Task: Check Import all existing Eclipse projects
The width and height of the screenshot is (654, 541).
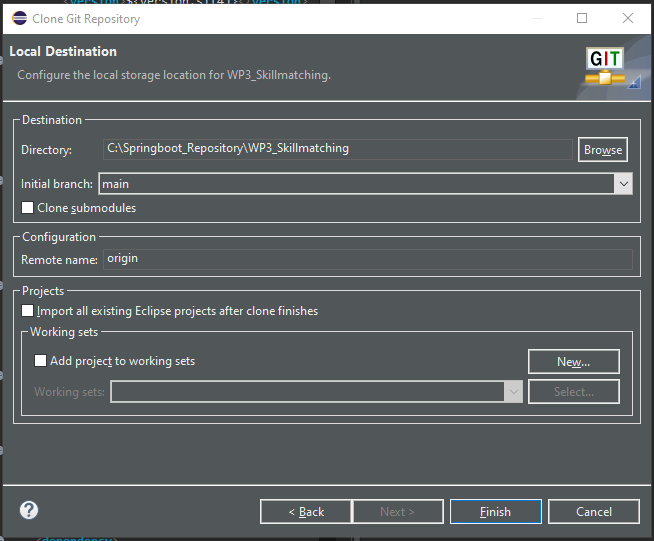Action: (28, 311)
